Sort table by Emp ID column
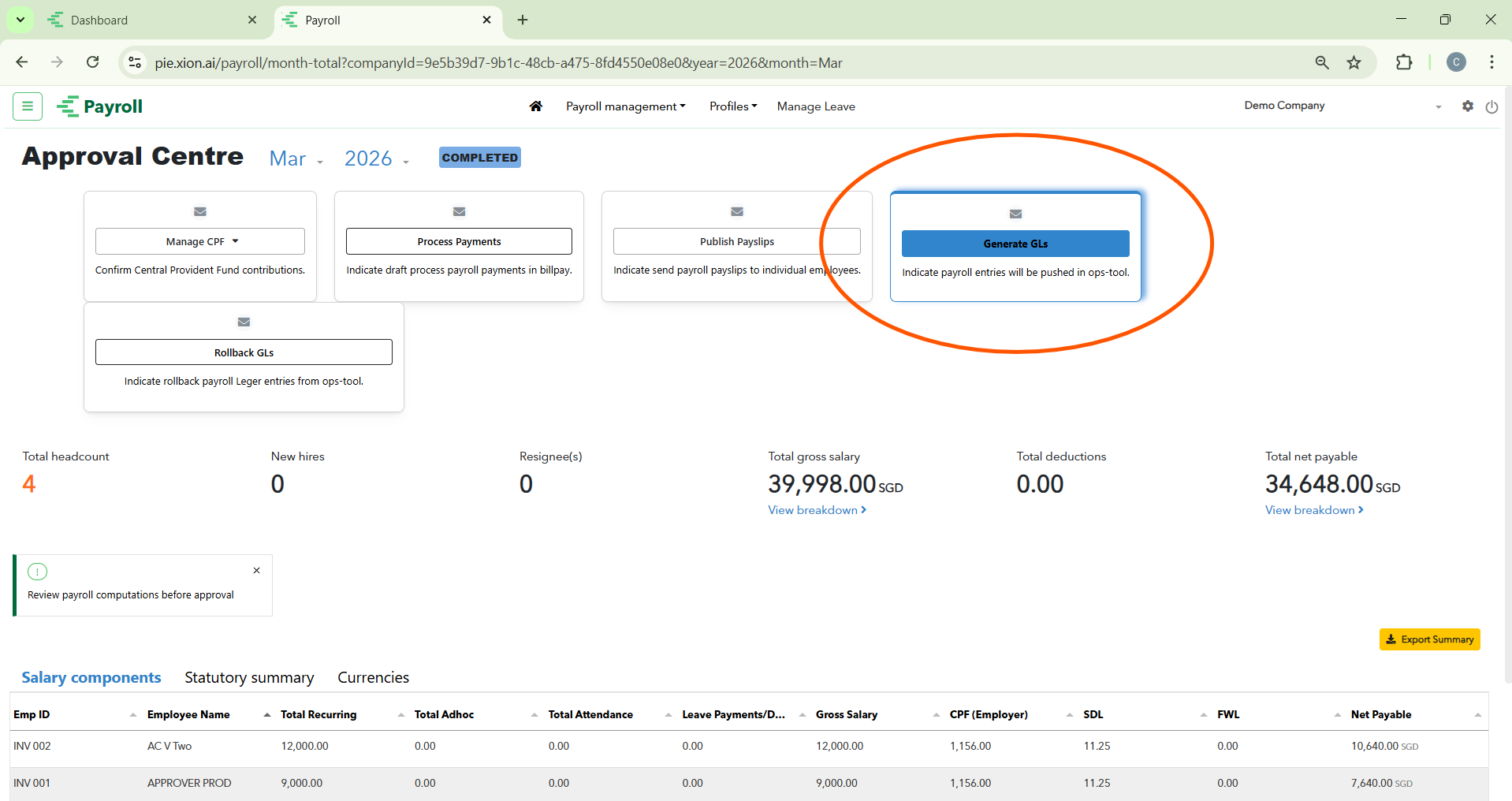This screenshot has height=801, width=1512. pos(32,715)
